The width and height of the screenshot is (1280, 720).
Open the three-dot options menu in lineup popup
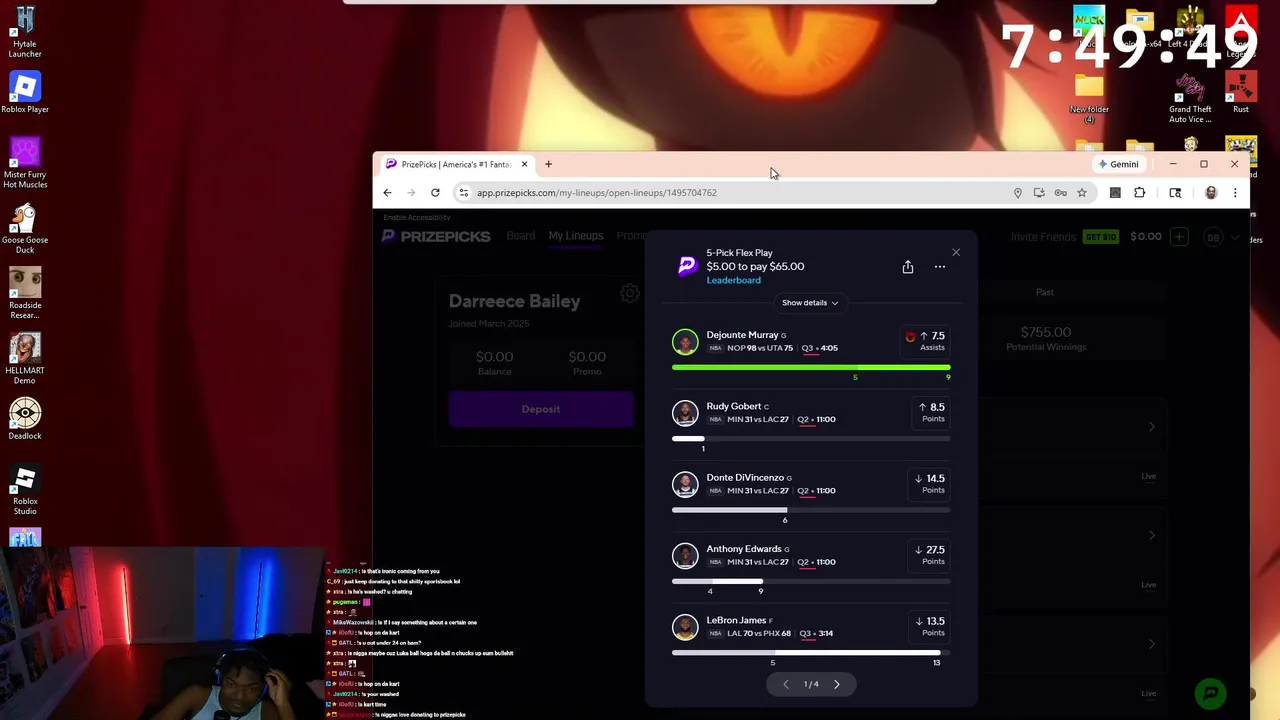click(x=939, y=267)
